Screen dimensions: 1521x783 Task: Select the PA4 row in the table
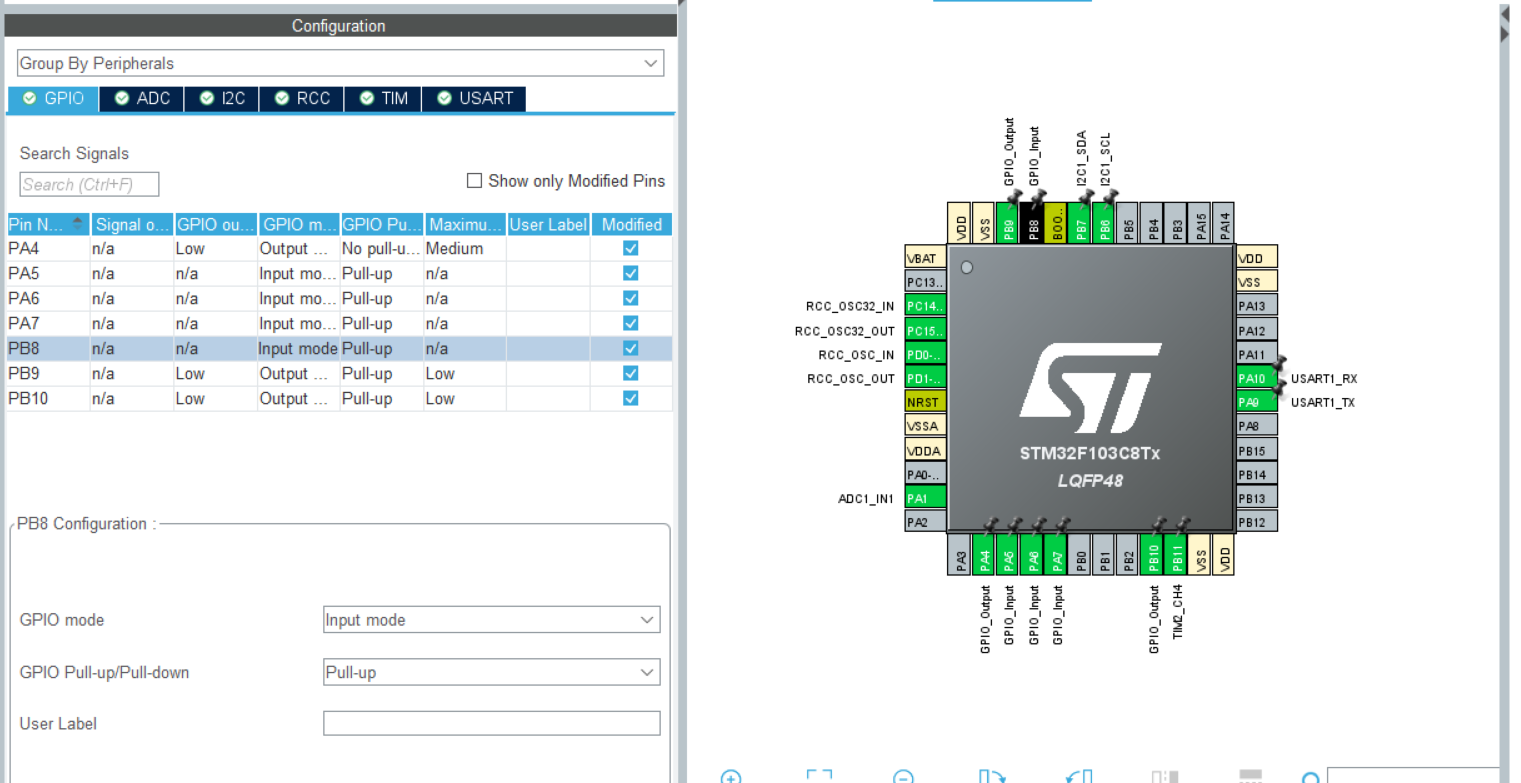(x=339, y=248)
